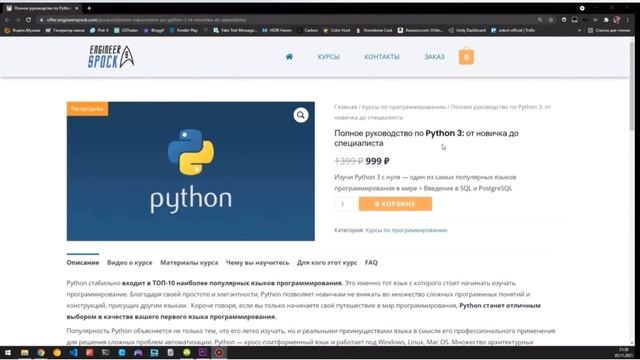
Task: Open the Fender Play bookmark
Action: 184,30
